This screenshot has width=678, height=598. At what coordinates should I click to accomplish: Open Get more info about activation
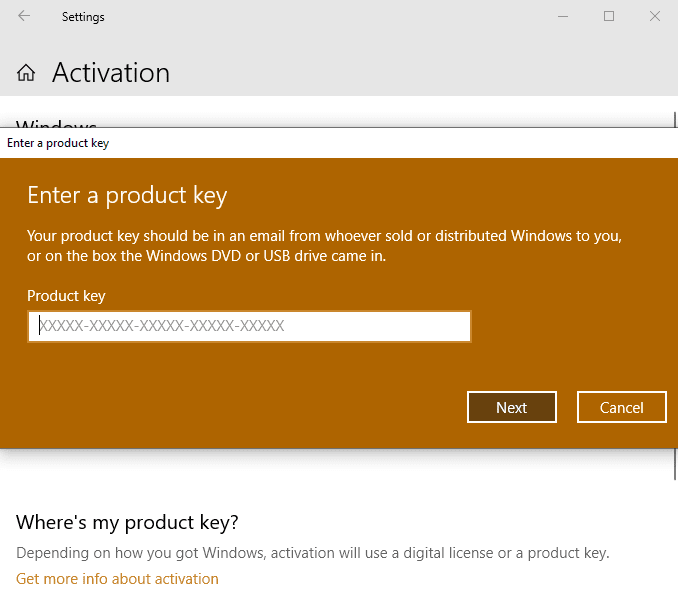click(117, 579)
